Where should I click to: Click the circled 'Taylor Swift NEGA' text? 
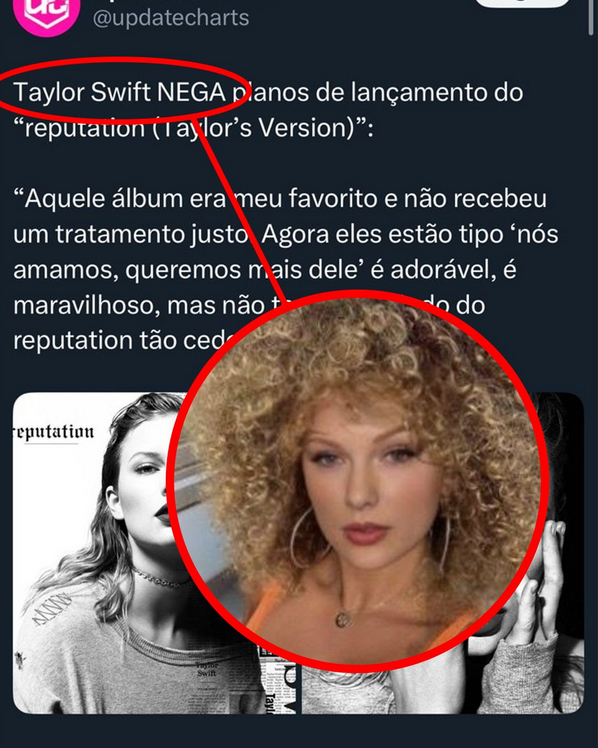pos(119,92)
